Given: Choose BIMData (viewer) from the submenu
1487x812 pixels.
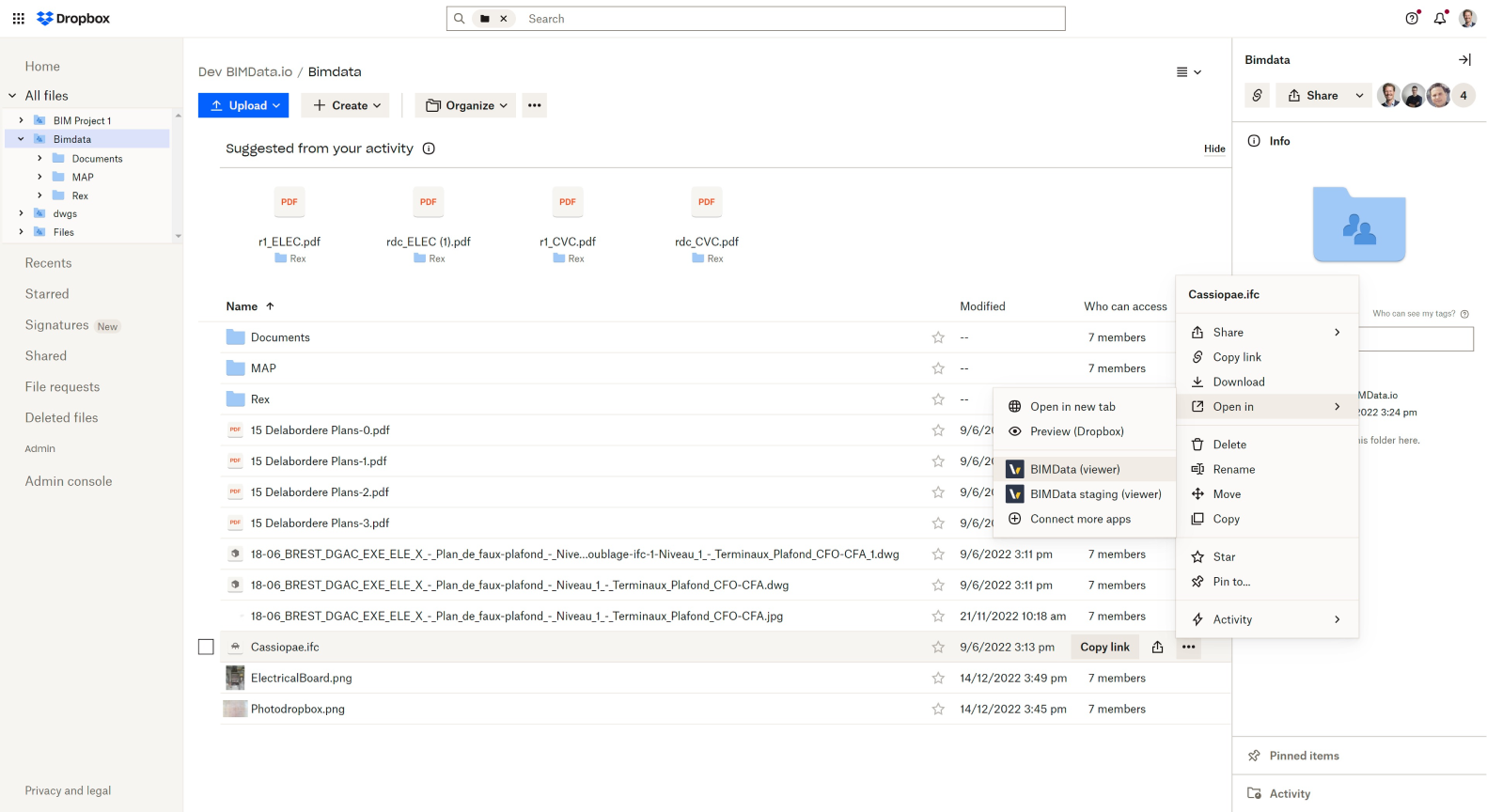Looking at the screenshot, I should coord(1074,469).
